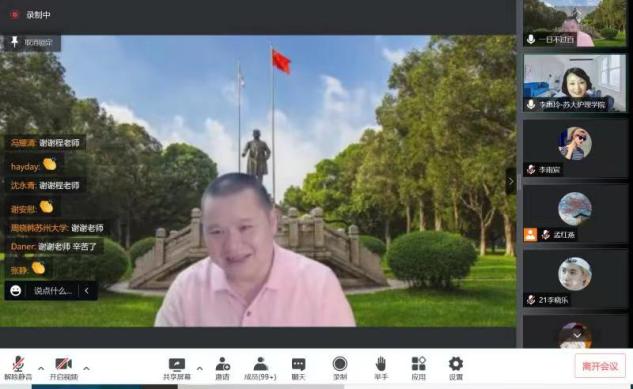Open the apps (应用) menu
The image size is (633, 389).
(x=419, y=368)
